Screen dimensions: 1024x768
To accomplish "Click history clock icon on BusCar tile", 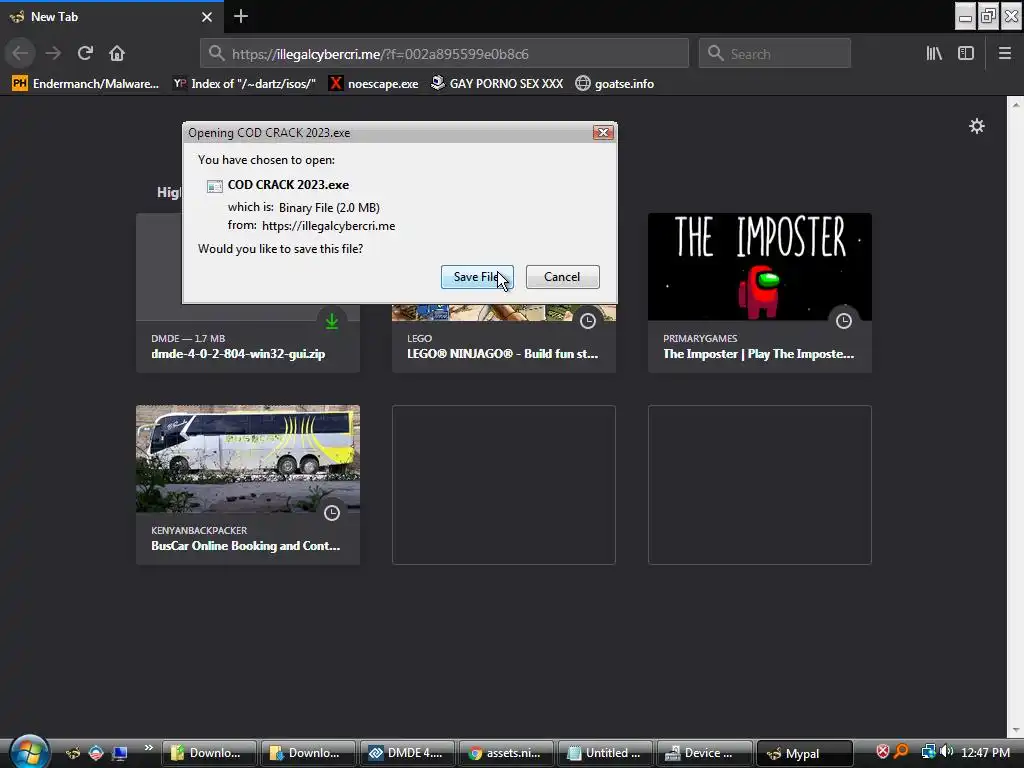I will point(332,513).
